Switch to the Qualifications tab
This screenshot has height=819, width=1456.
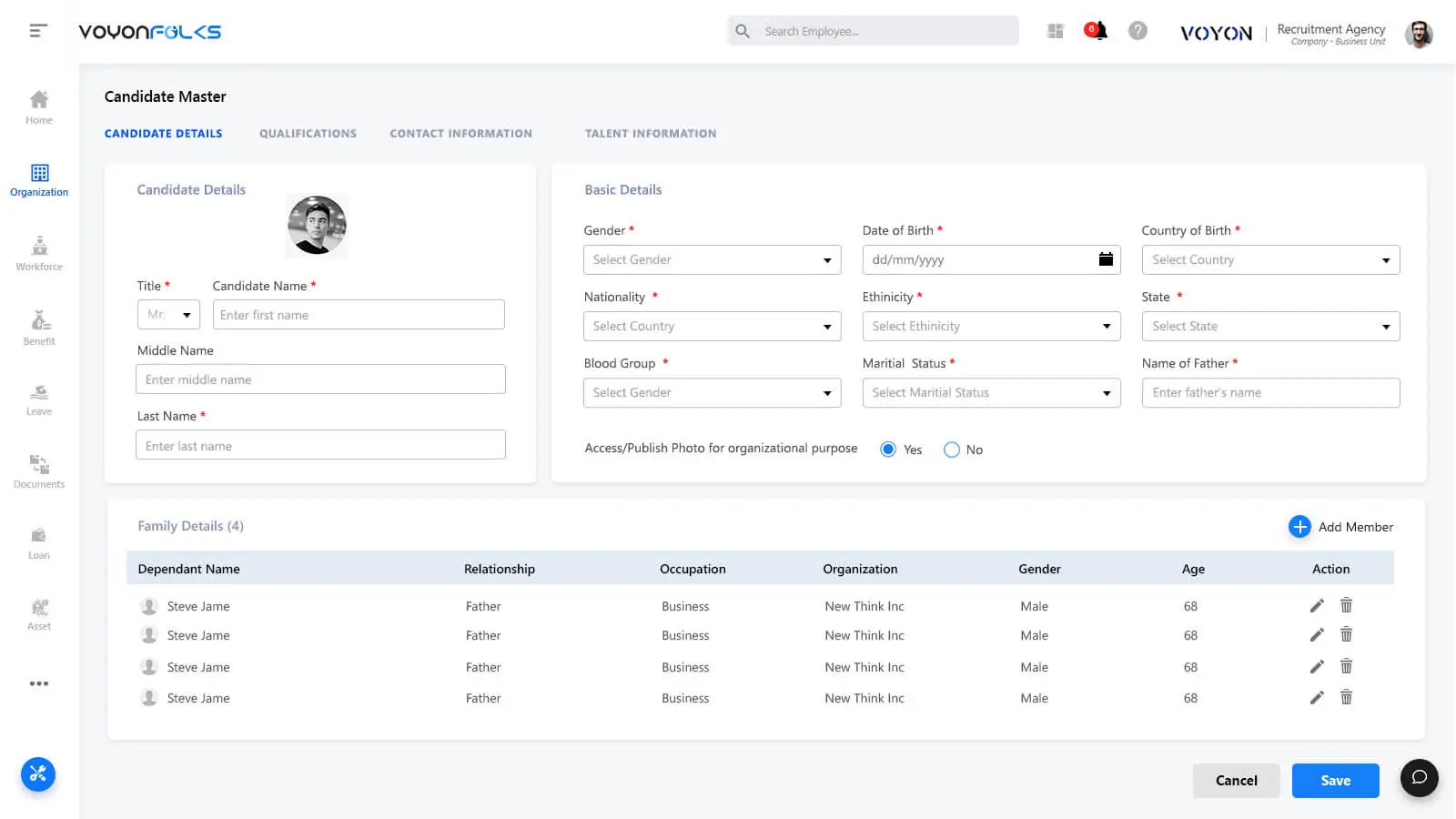(308, 134)
